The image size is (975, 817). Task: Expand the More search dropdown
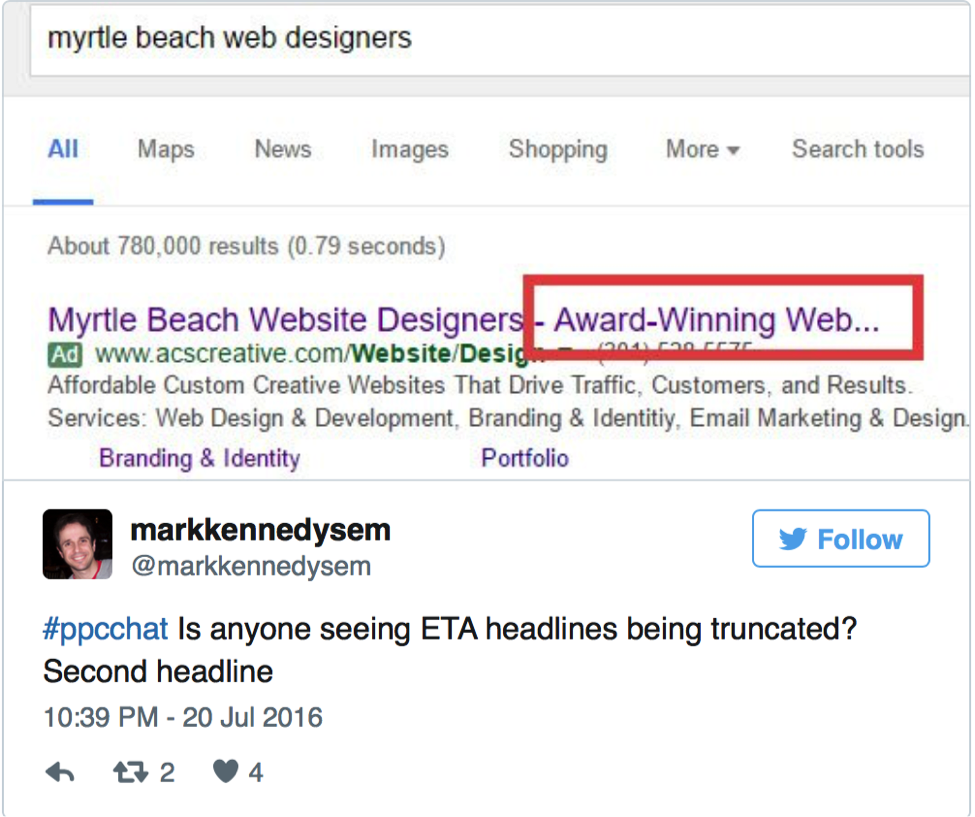[x=702, y=150]
